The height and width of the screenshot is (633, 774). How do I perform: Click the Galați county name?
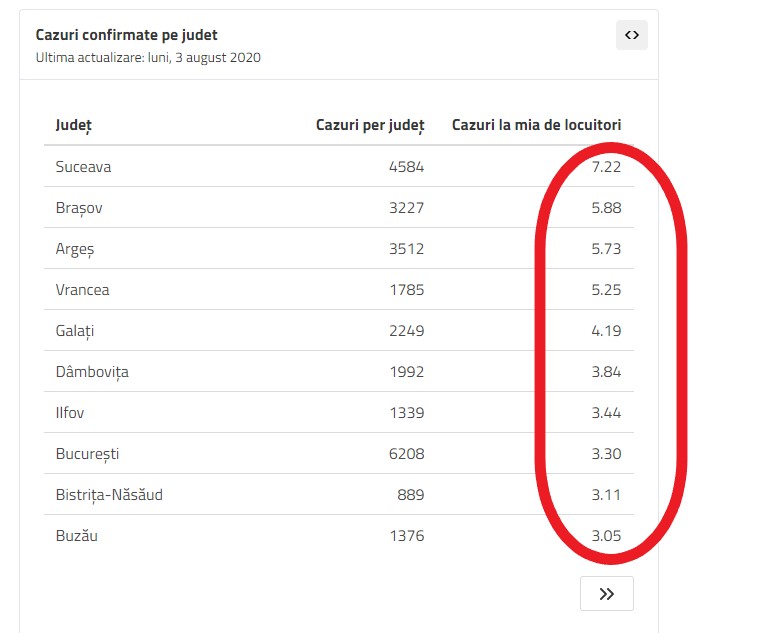75,331
